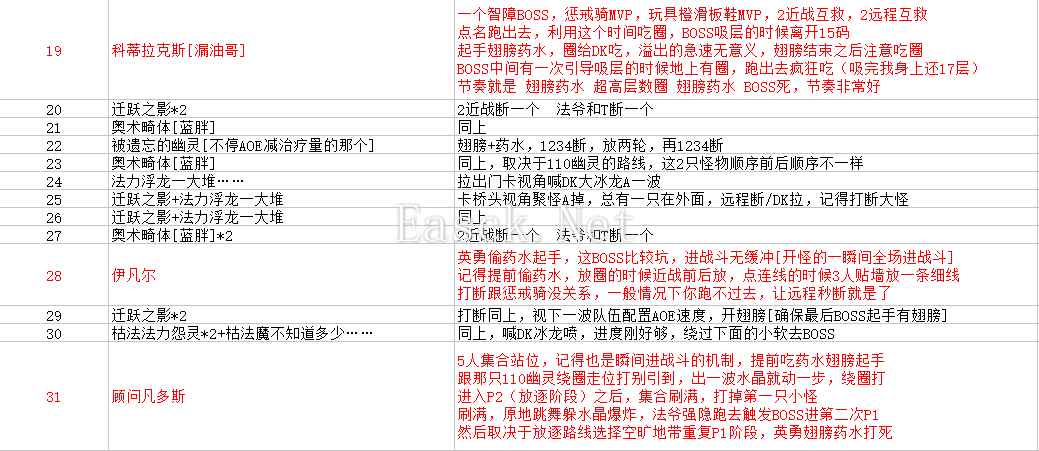
Task: Select the row number cell 23
Action: point(53,164)
